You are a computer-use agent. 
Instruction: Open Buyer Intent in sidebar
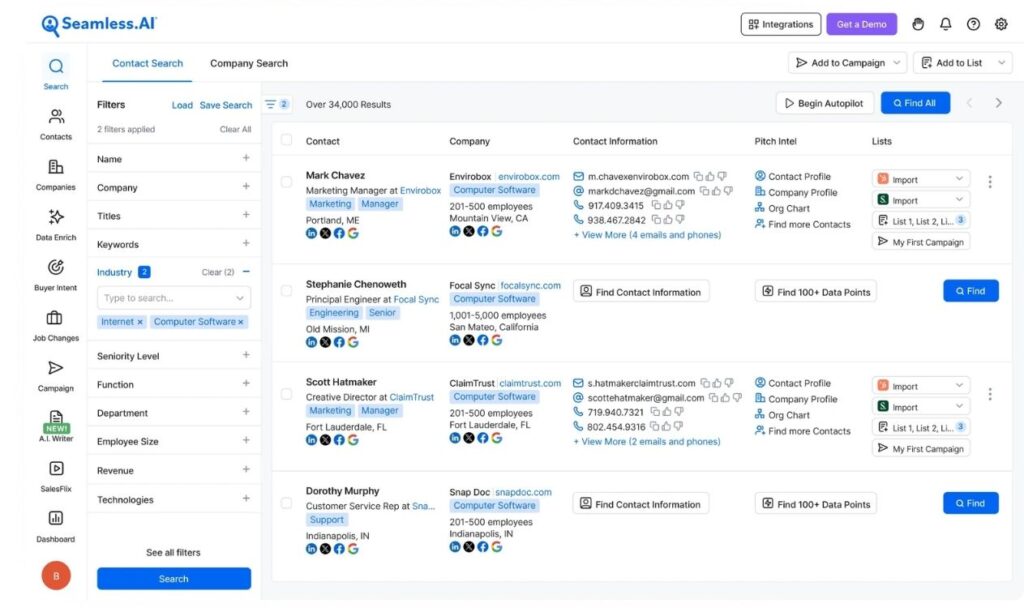coord(56,275)
